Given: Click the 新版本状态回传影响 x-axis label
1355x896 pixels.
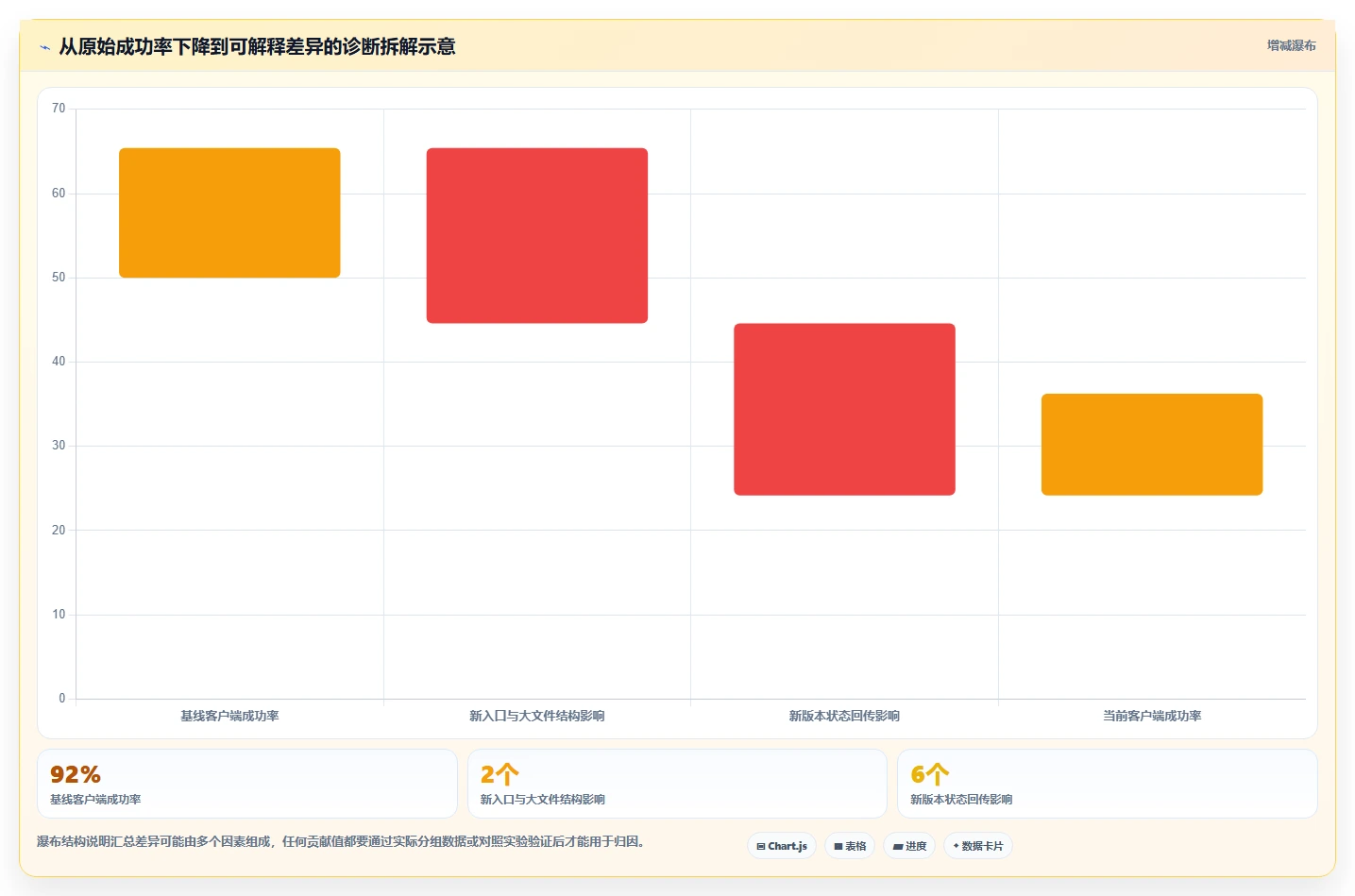Looking at the screenshot, I should tap(844, 716).
